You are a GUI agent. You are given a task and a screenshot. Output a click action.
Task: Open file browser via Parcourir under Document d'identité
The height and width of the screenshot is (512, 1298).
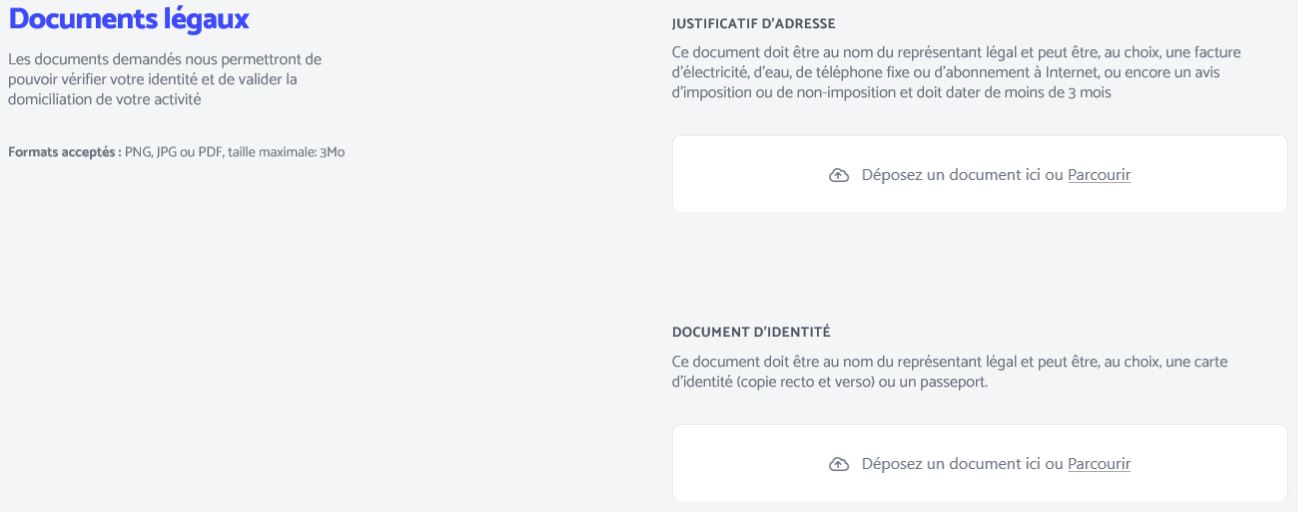[1099, 464]
